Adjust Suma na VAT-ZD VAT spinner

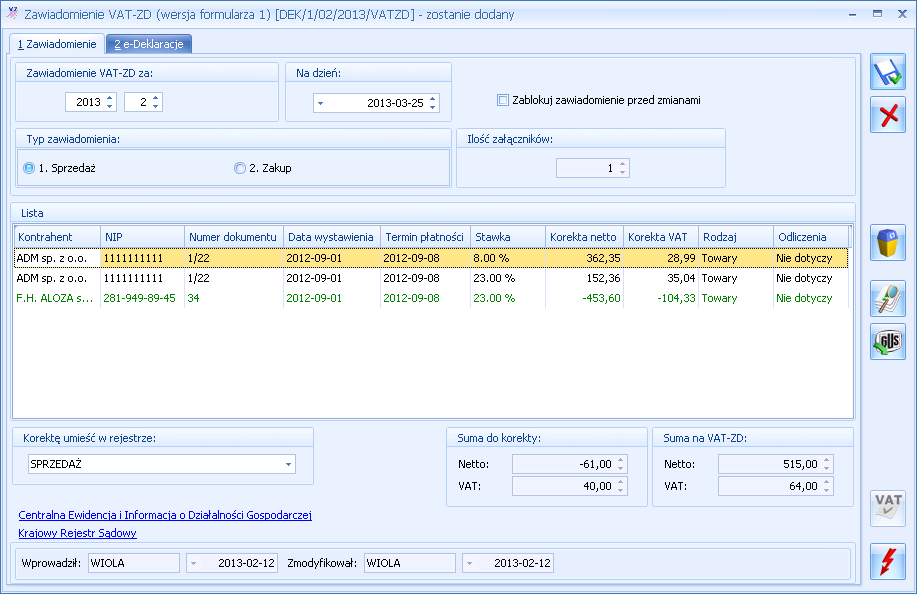coord(827,486)
